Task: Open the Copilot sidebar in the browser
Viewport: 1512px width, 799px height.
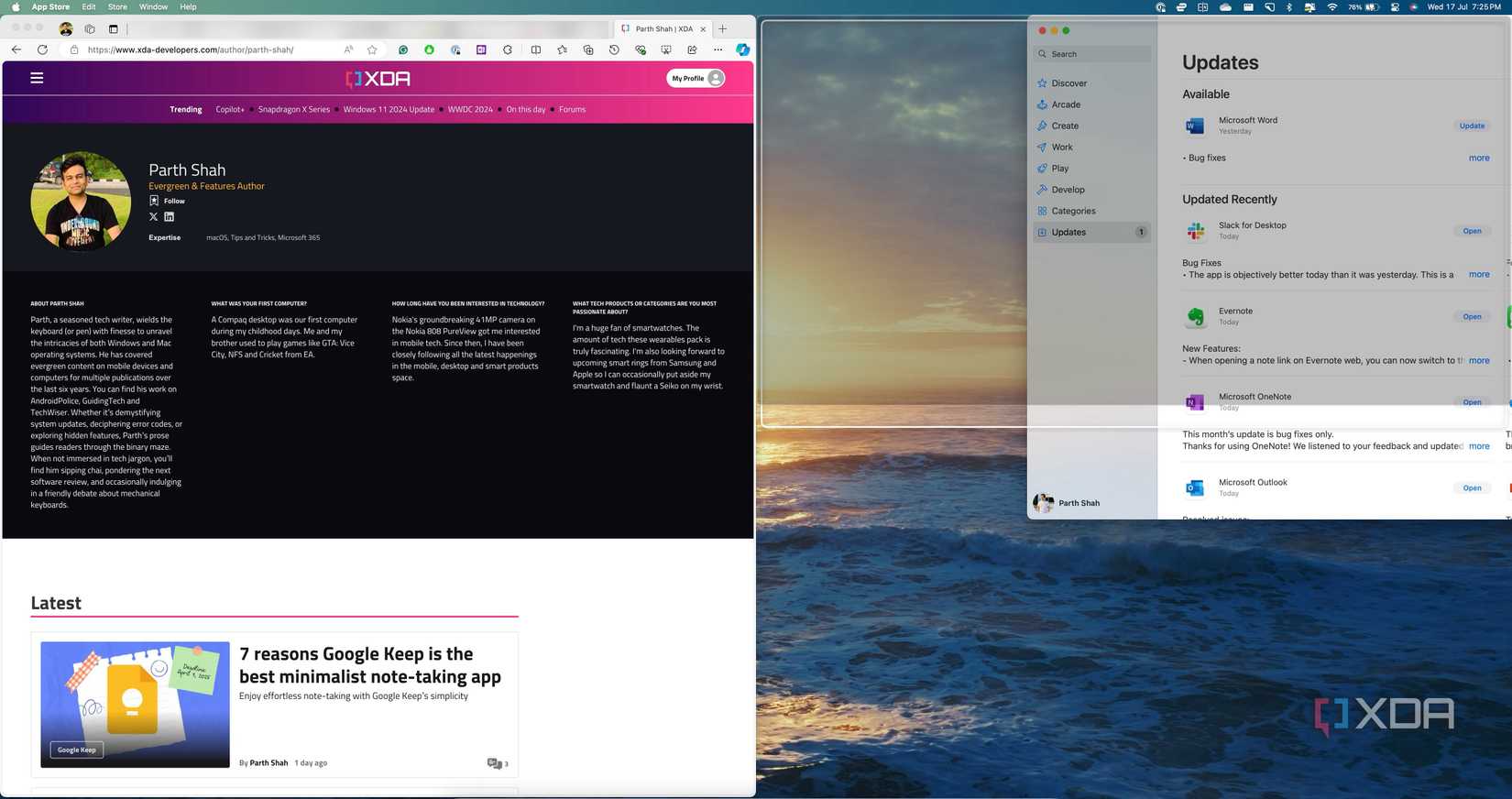Action: coord(743,49)
